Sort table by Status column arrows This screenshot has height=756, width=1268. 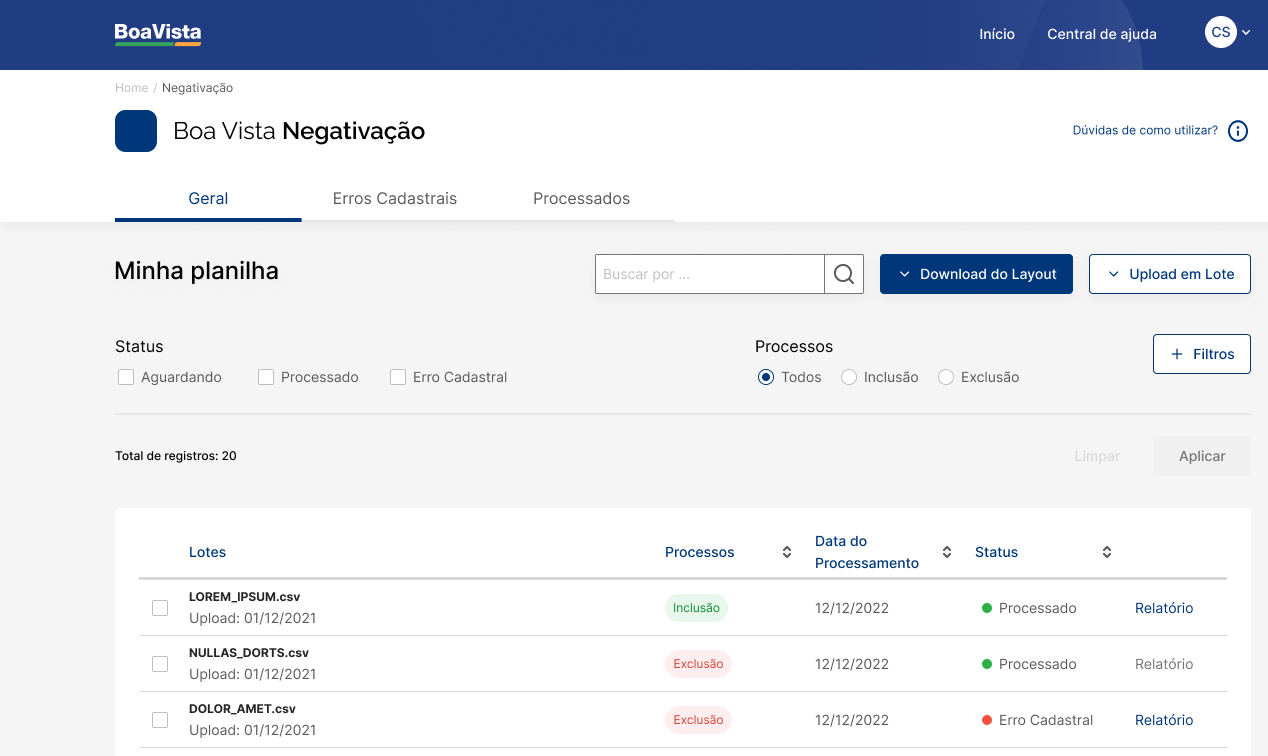point(1107,552)
